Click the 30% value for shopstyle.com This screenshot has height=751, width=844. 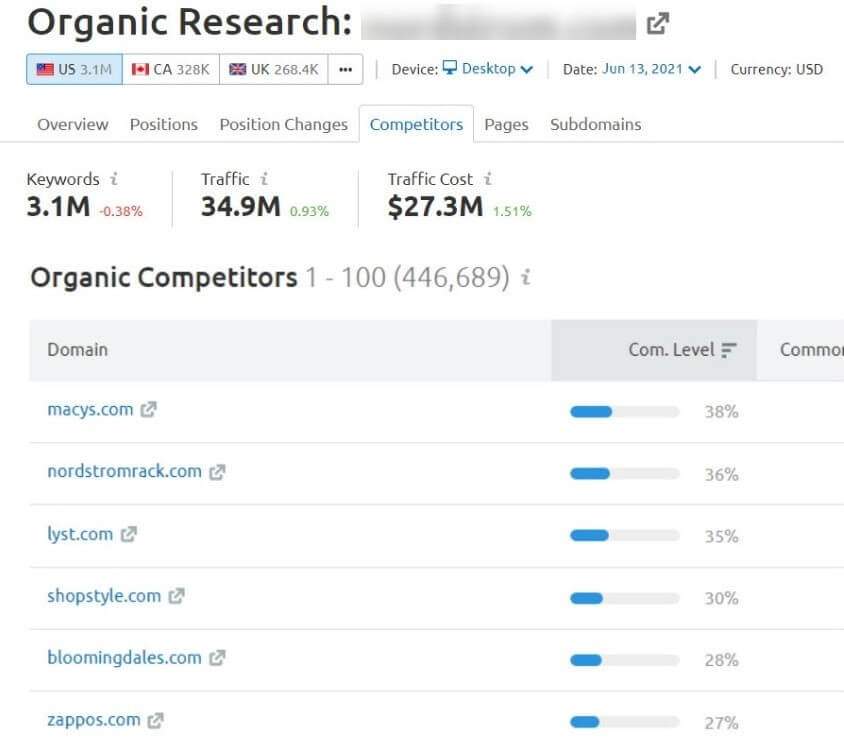pyautogui.click(x=721, y=598)
